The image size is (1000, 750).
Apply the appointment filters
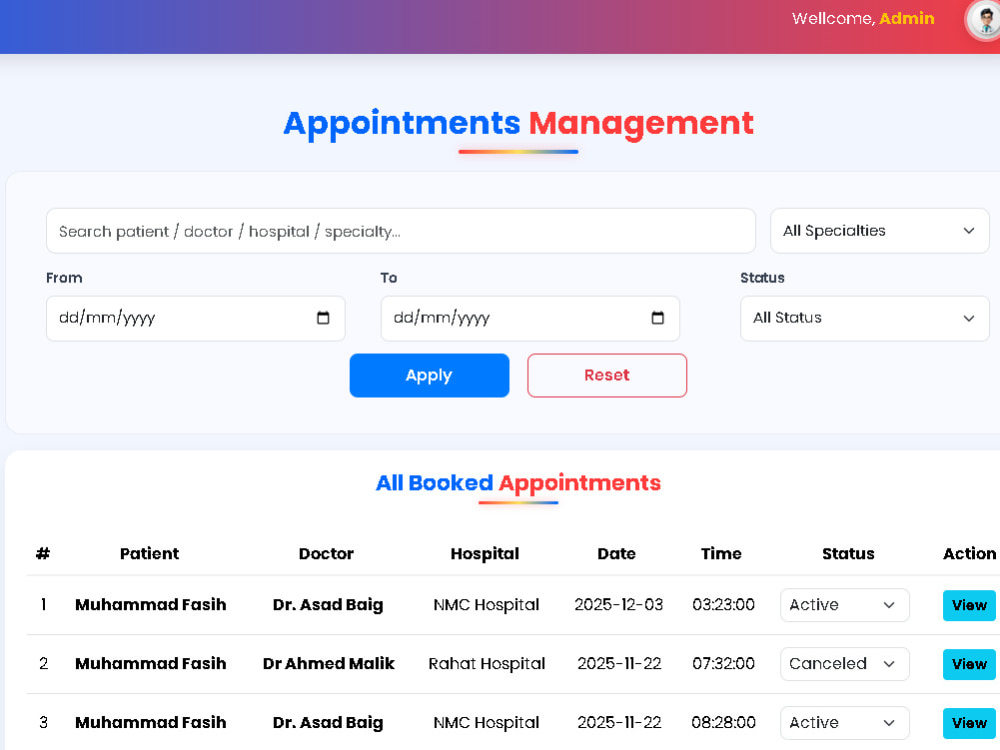click(429, 375)
